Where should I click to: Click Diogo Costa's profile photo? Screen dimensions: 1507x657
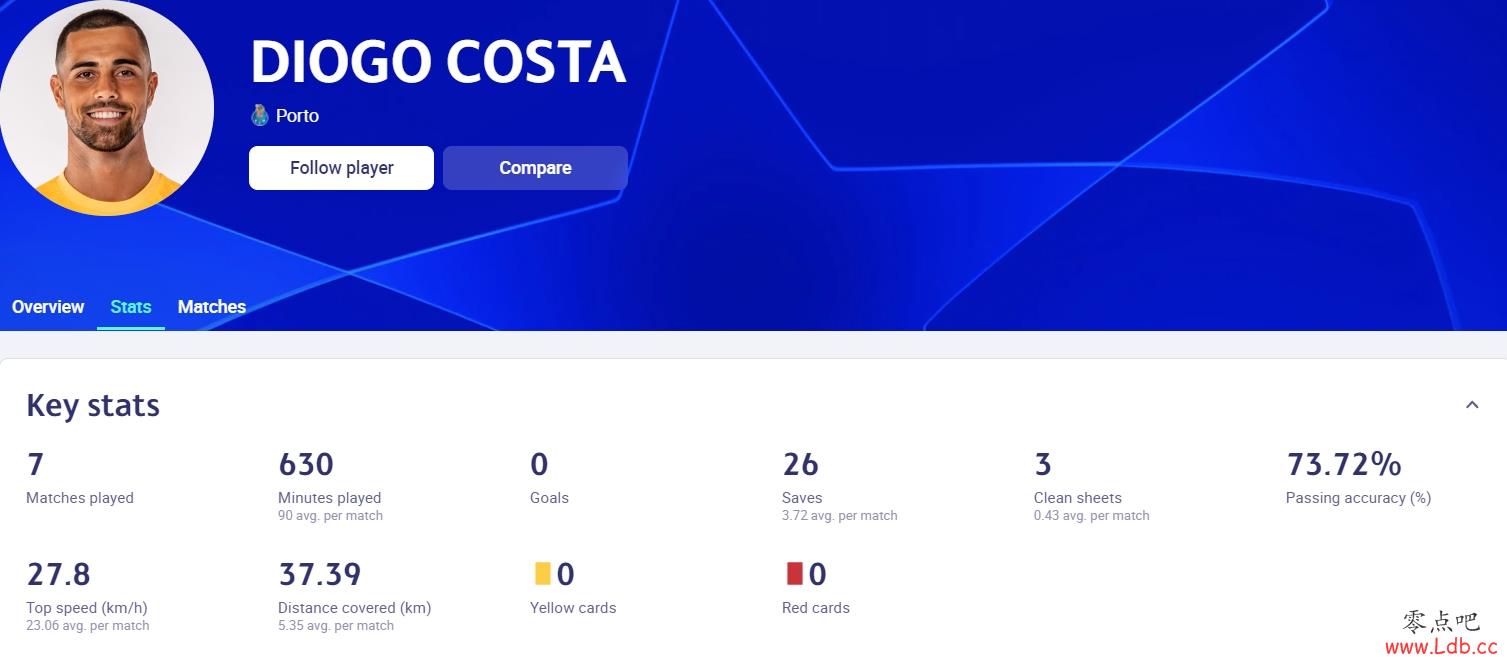pos(104,106)
